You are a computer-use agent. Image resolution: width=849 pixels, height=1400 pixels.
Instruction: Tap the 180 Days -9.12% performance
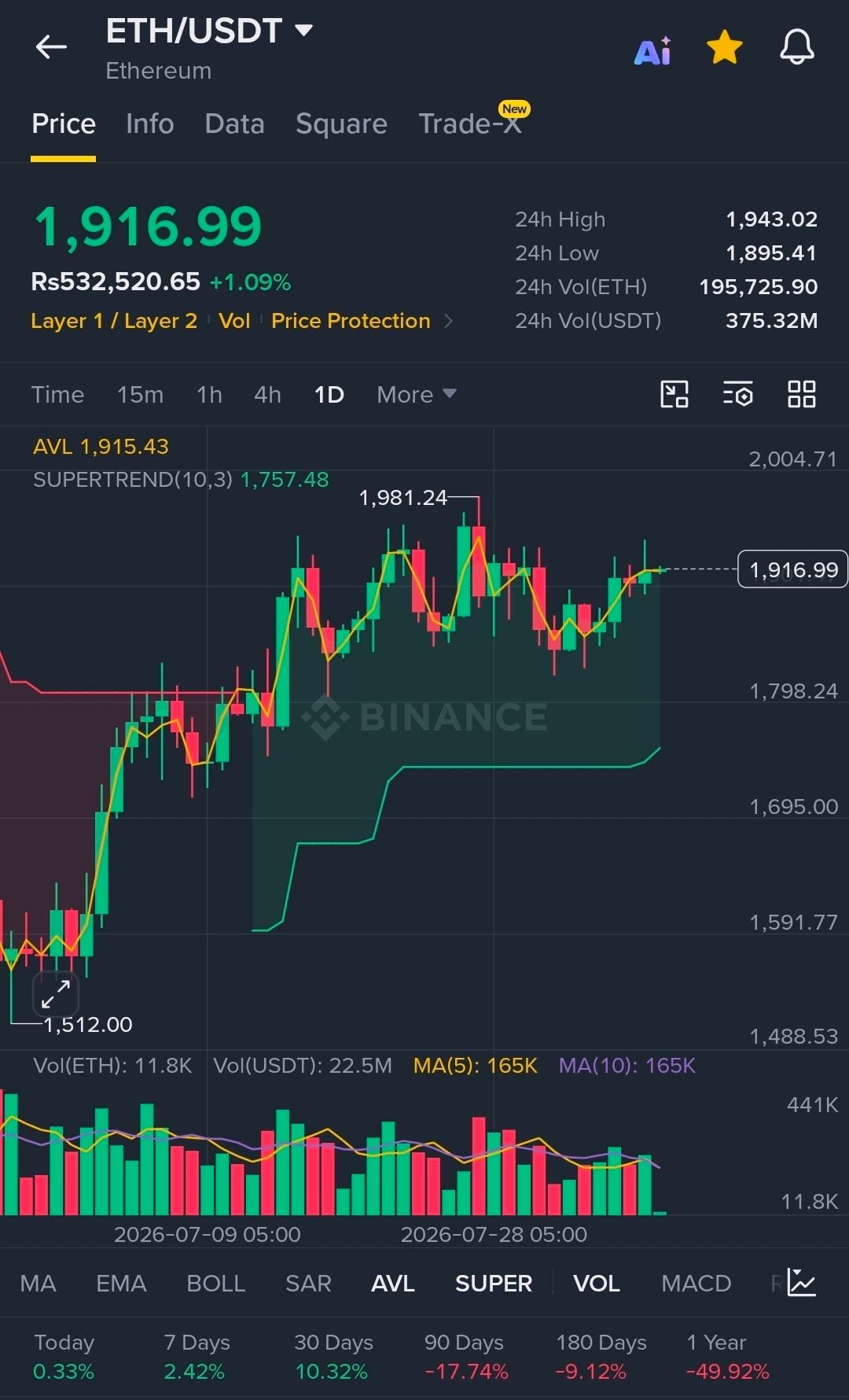[601, 1357]
